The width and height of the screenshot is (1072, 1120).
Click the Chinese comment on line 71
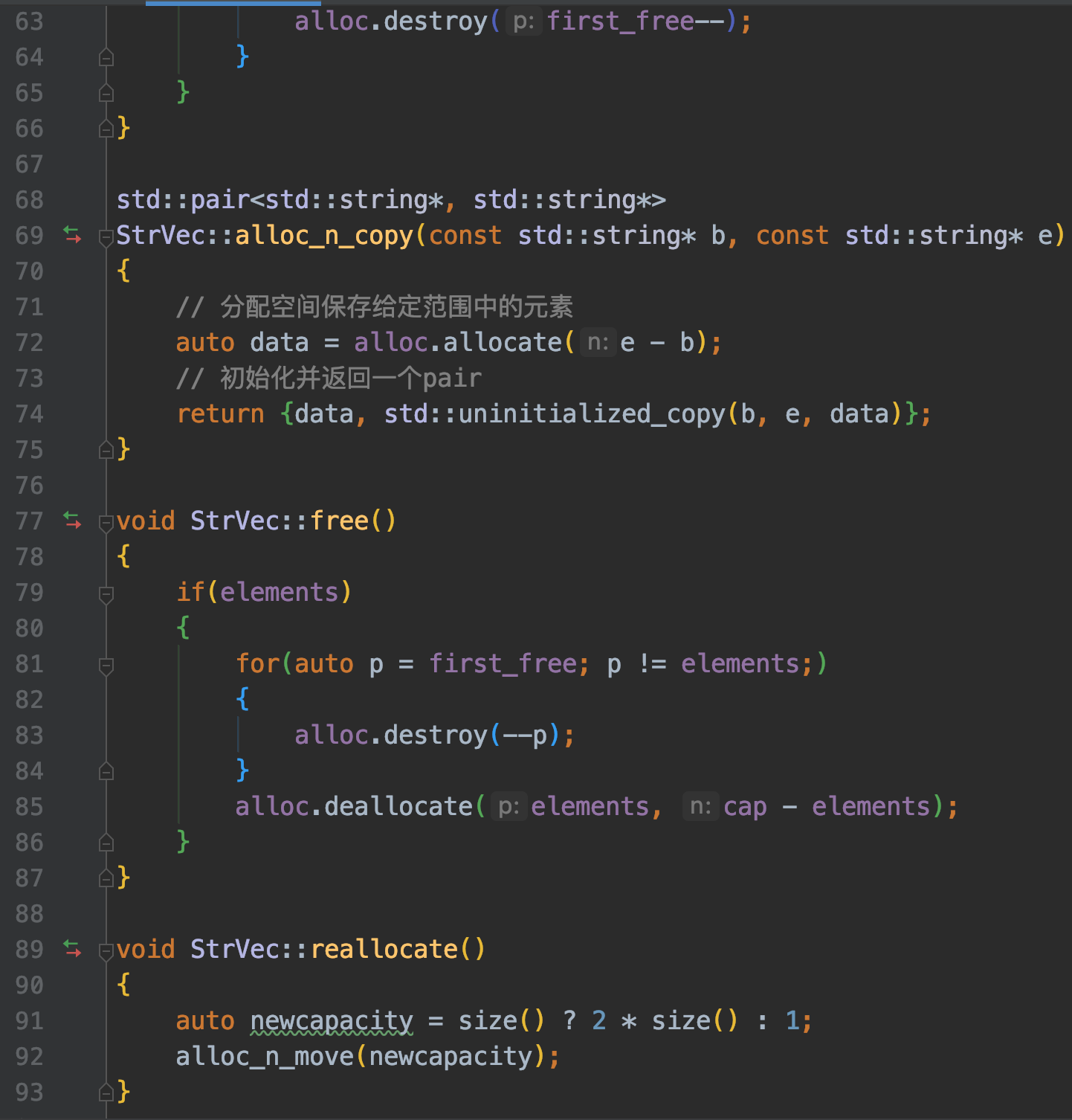coord(375,306)
